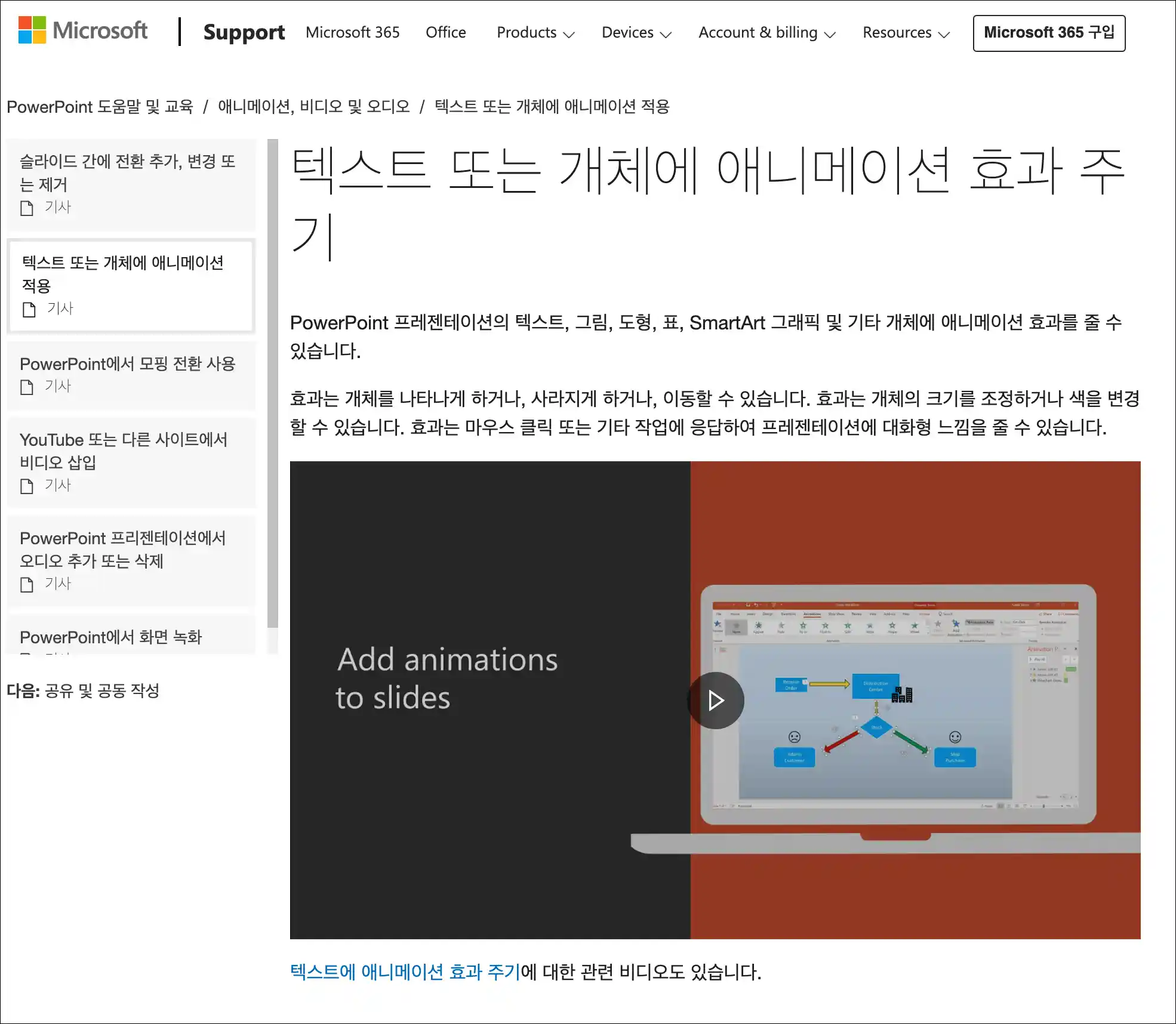1176x1024 pixels.
Task: Open PowerPoint 도움말 및 교육 breadcrumb
Action: 100,107
